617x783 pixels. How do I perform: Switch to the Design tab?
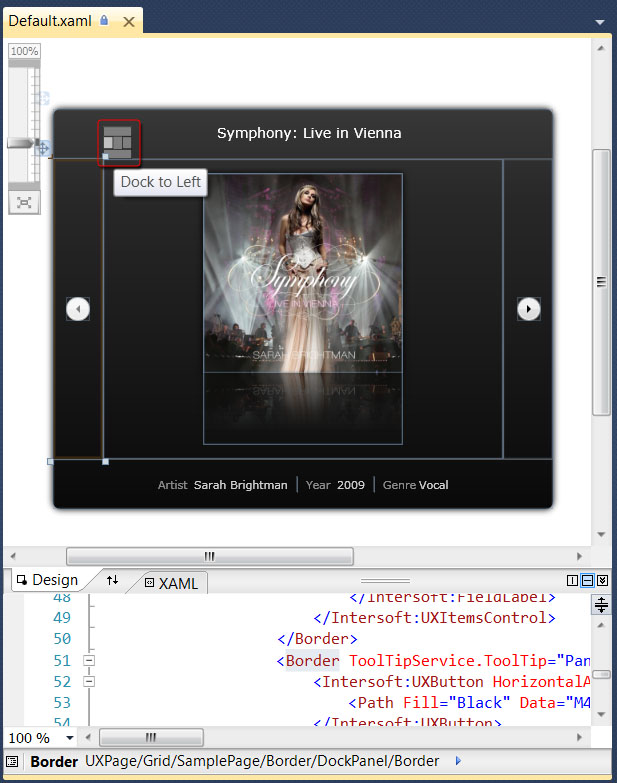coord(46,580)
